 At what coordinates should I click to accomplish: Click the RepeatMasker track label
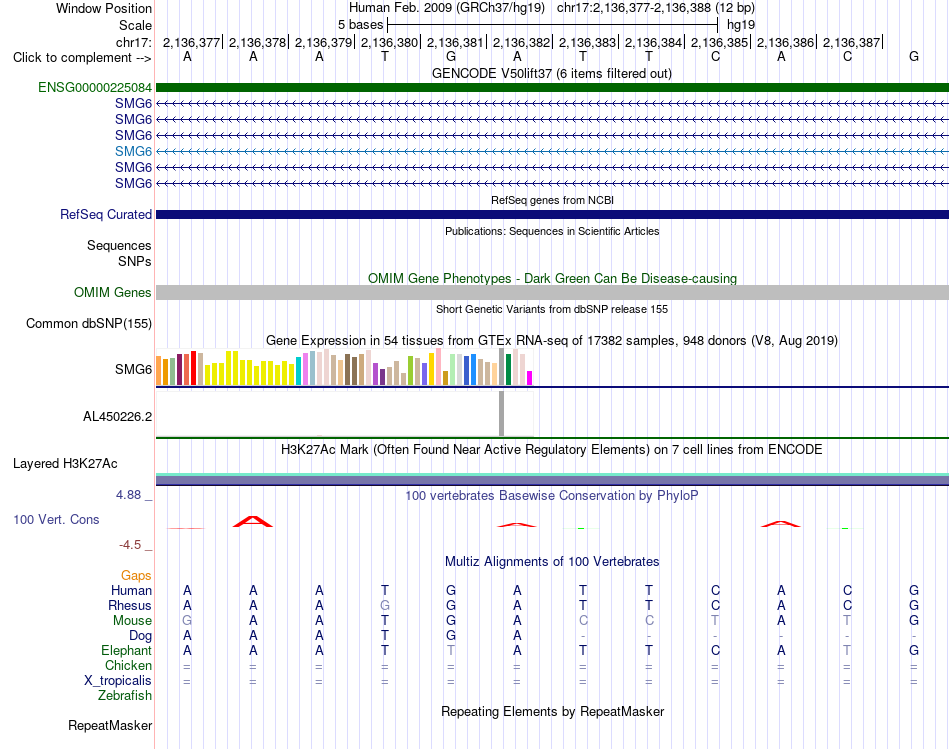point(110,725)
